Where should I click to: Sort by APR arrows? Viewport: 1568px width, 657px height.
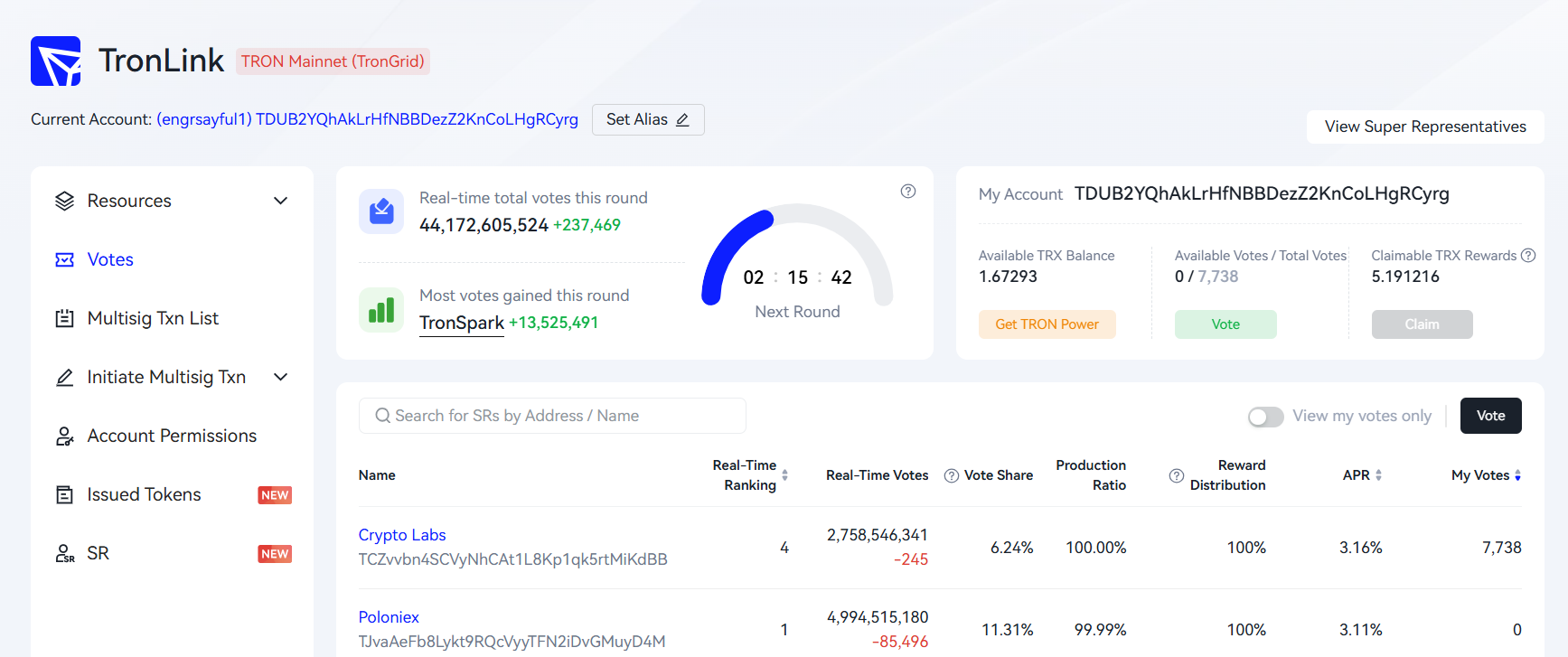pyautogui.click(x=1378, y=475)
